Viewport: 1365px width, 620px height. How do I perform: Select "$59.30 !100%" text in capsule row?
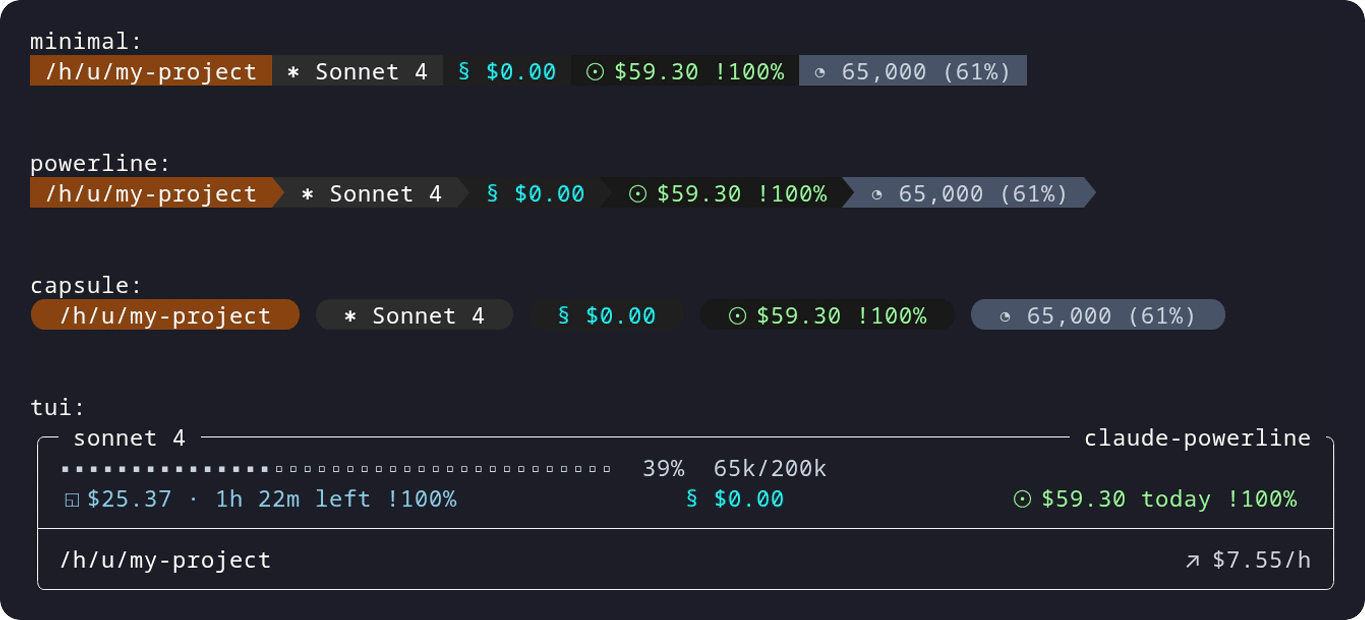pos(841,316)
